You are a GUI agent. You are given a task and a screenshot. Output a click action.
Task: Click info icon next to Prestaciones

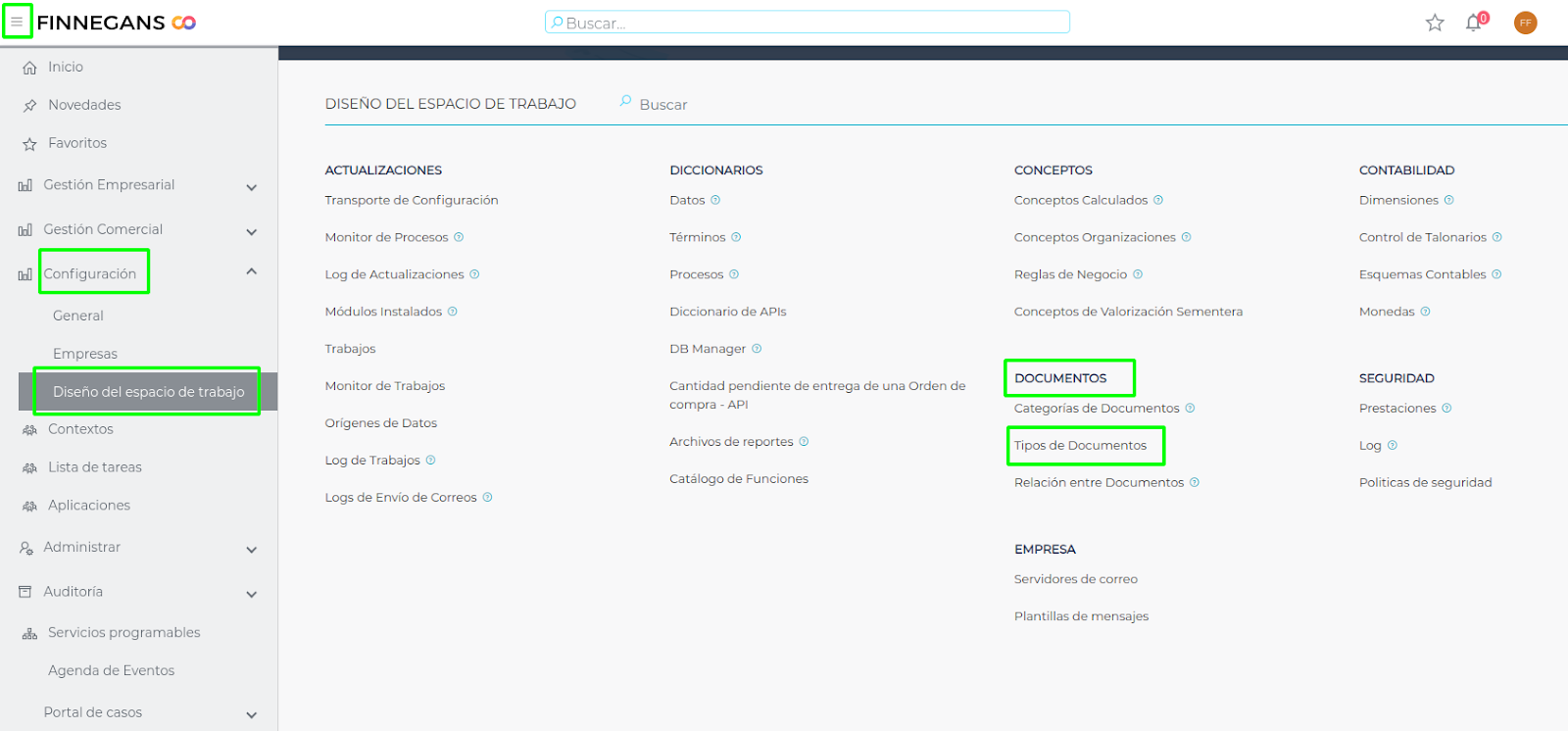click(1446, 409)
